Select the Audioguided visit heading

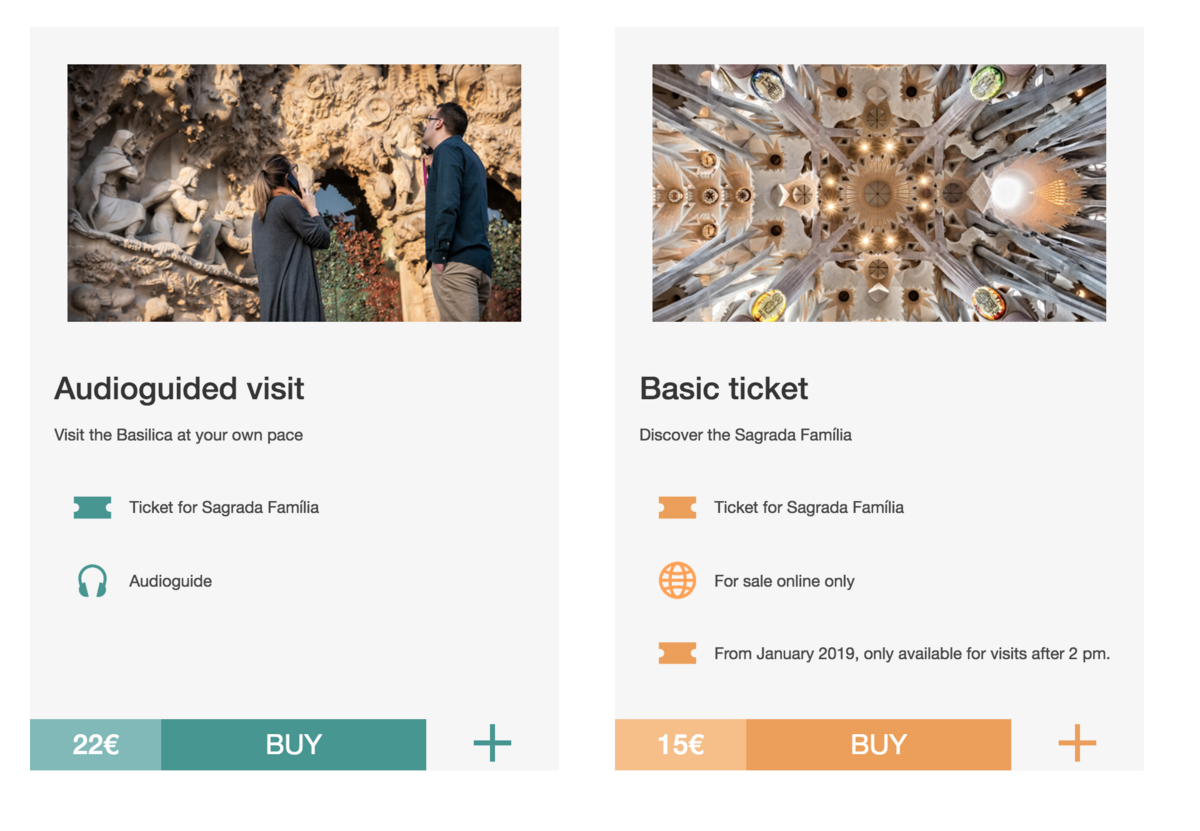(x=179, y=388)
